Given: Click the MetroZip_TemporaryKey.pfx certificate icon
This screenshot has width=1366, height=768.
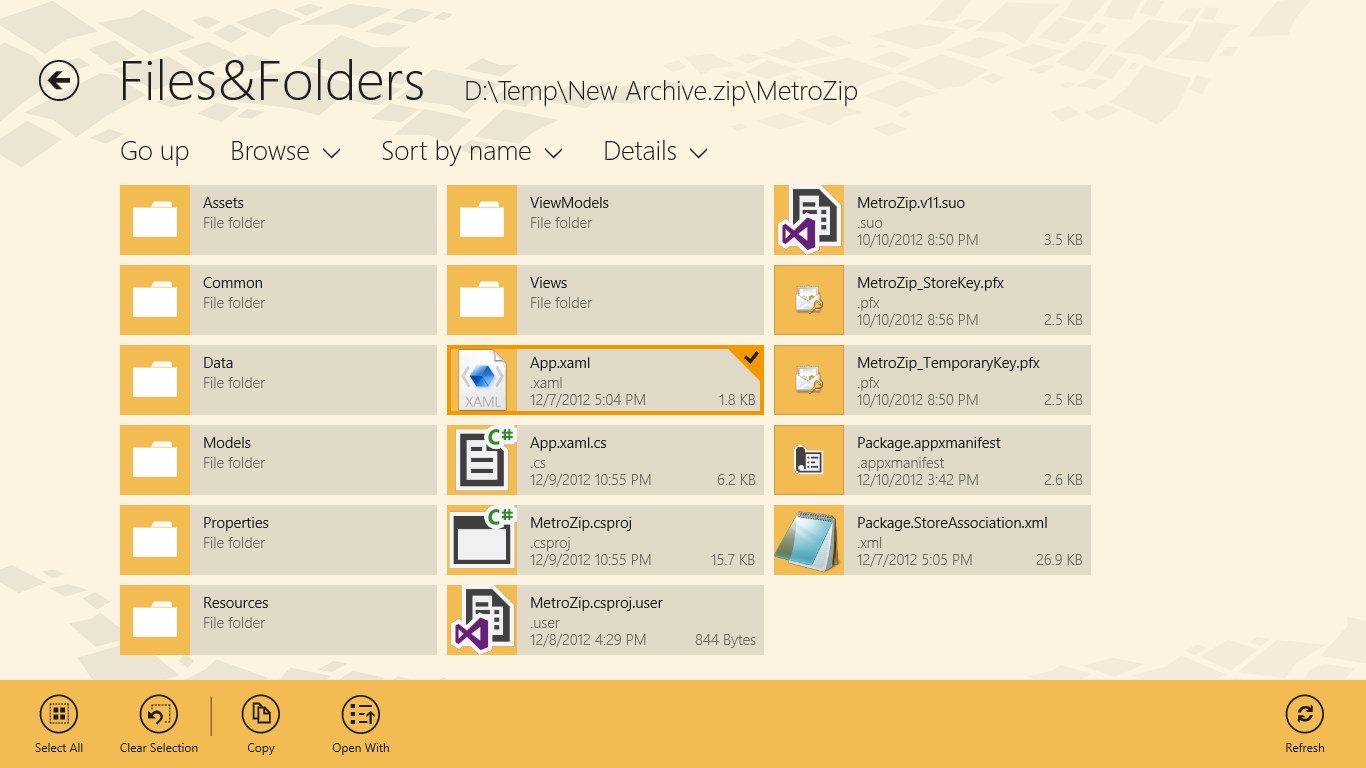Looking at the screenshot, I should pos(809,380).
